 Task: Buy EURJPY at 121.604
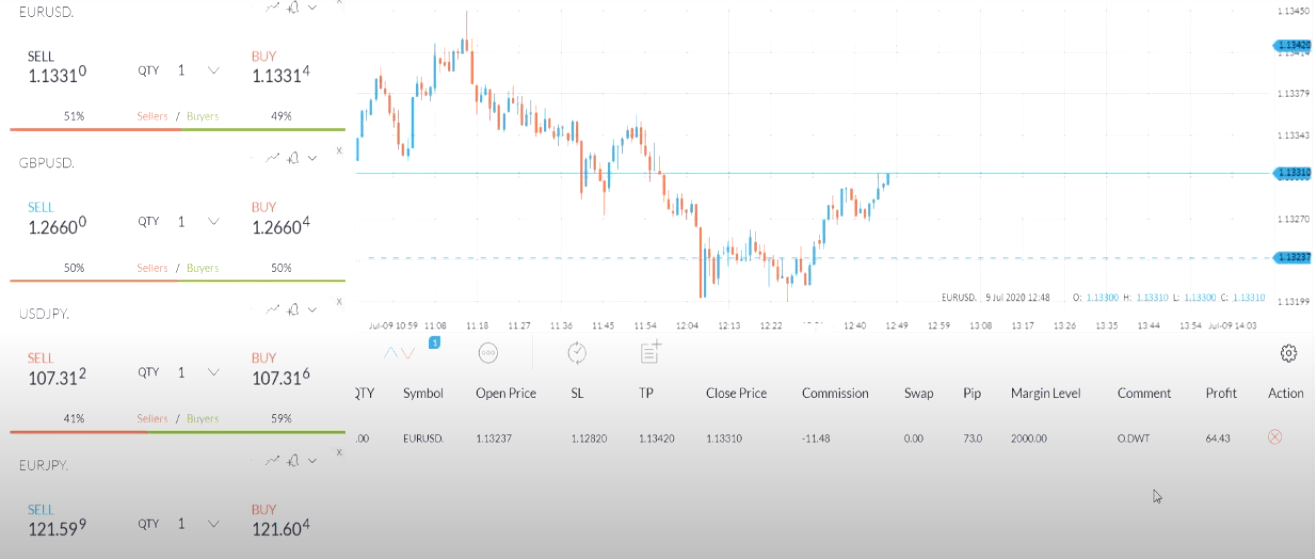(x=281, y=520)
